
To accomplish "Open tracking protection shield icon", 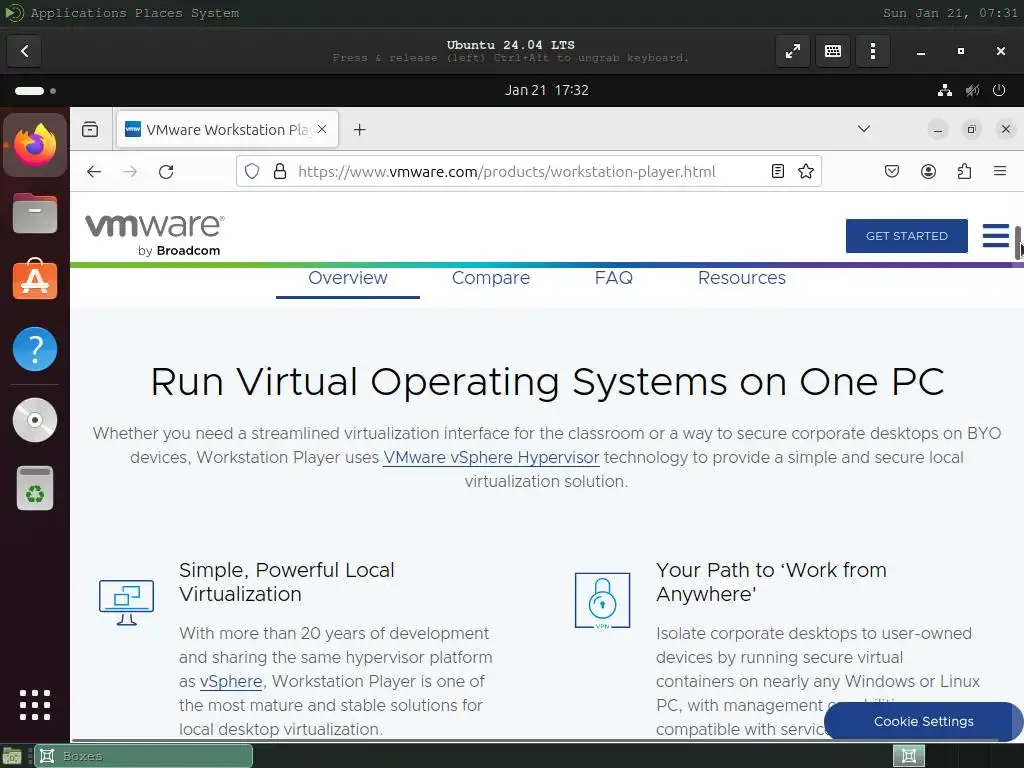I will click(x=252, y=172).
